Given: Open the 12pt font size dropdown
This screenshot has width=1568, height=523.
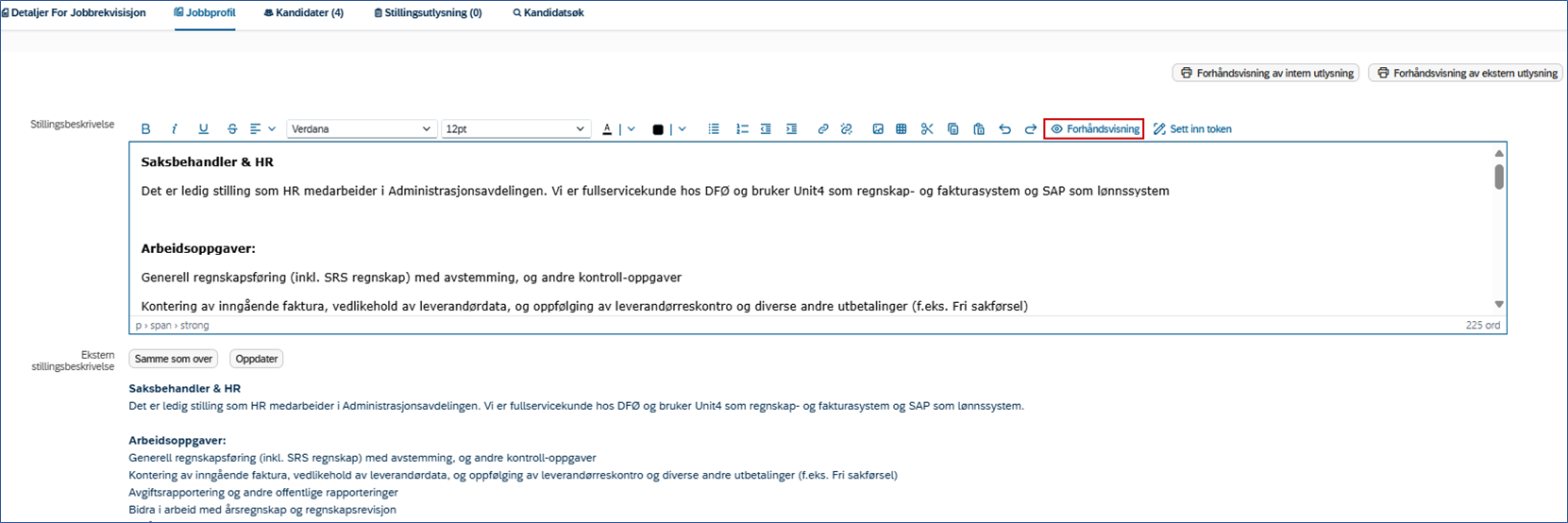Looking at the screenshot, I should pos(515,129).
